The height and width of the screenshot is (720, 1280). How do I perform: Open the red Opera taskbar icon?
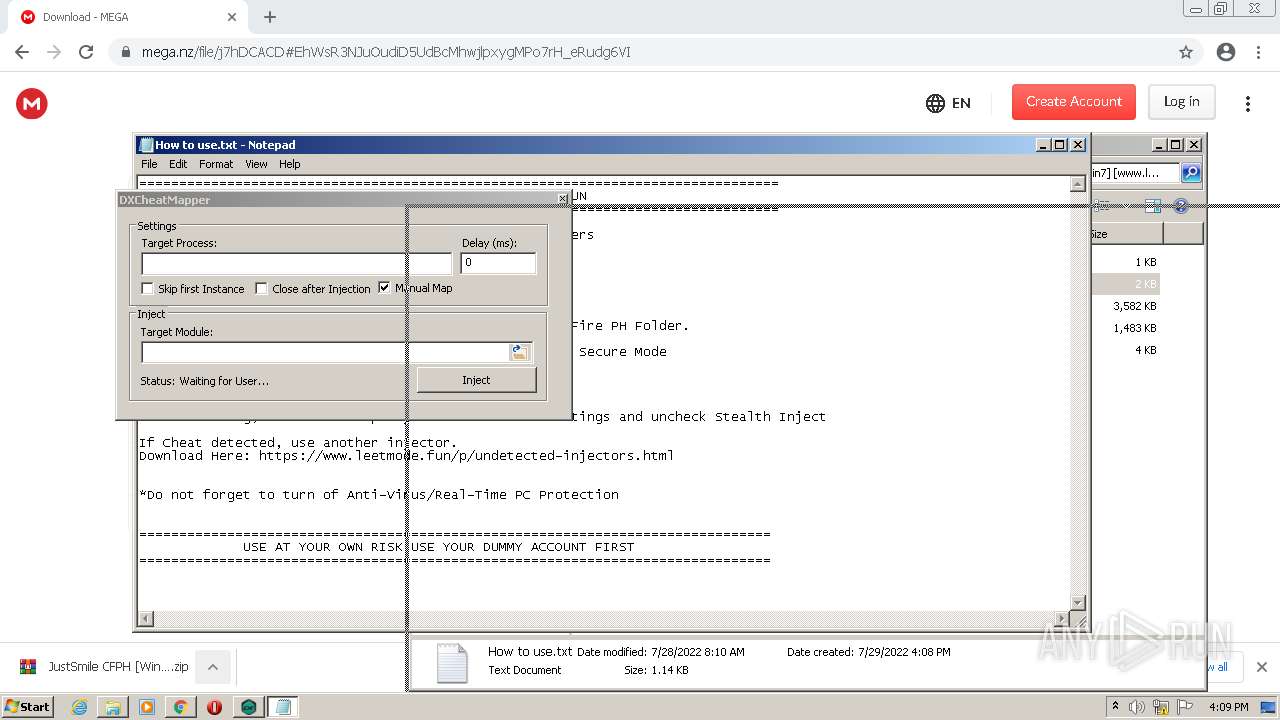[x=214, y=707]
